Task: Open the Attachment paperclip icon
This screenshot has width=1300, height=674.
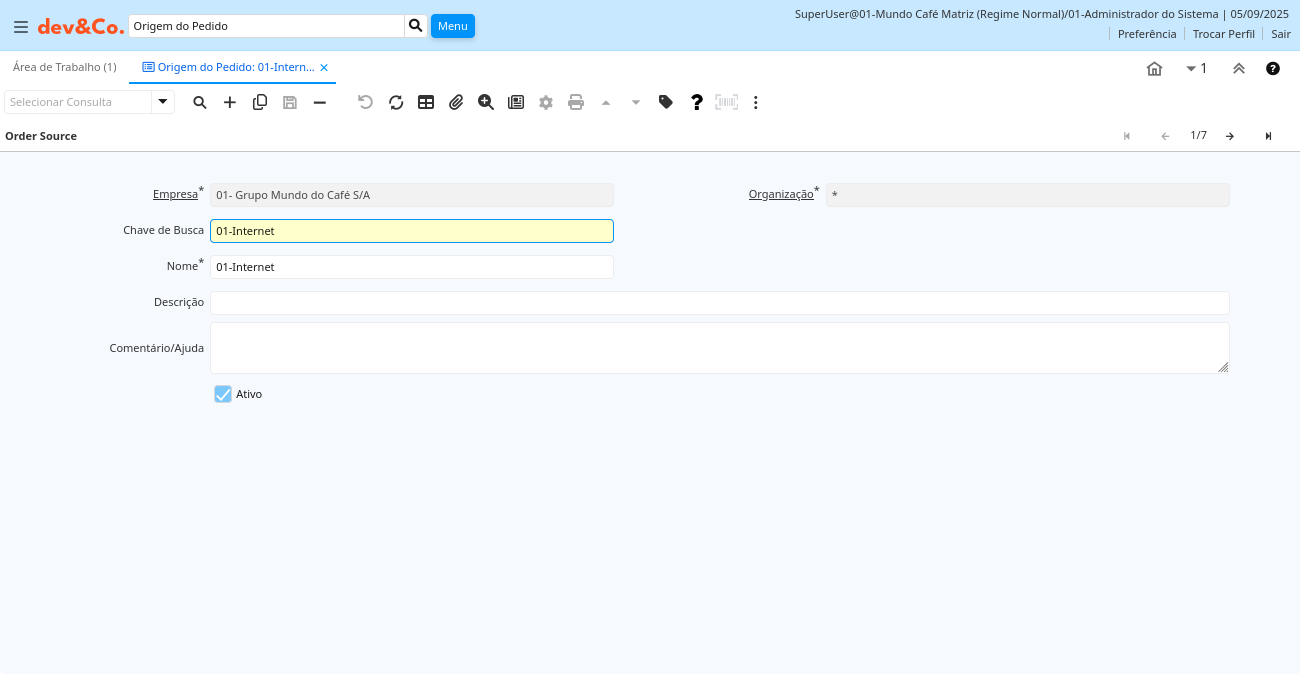Action: tap(456, 102)
